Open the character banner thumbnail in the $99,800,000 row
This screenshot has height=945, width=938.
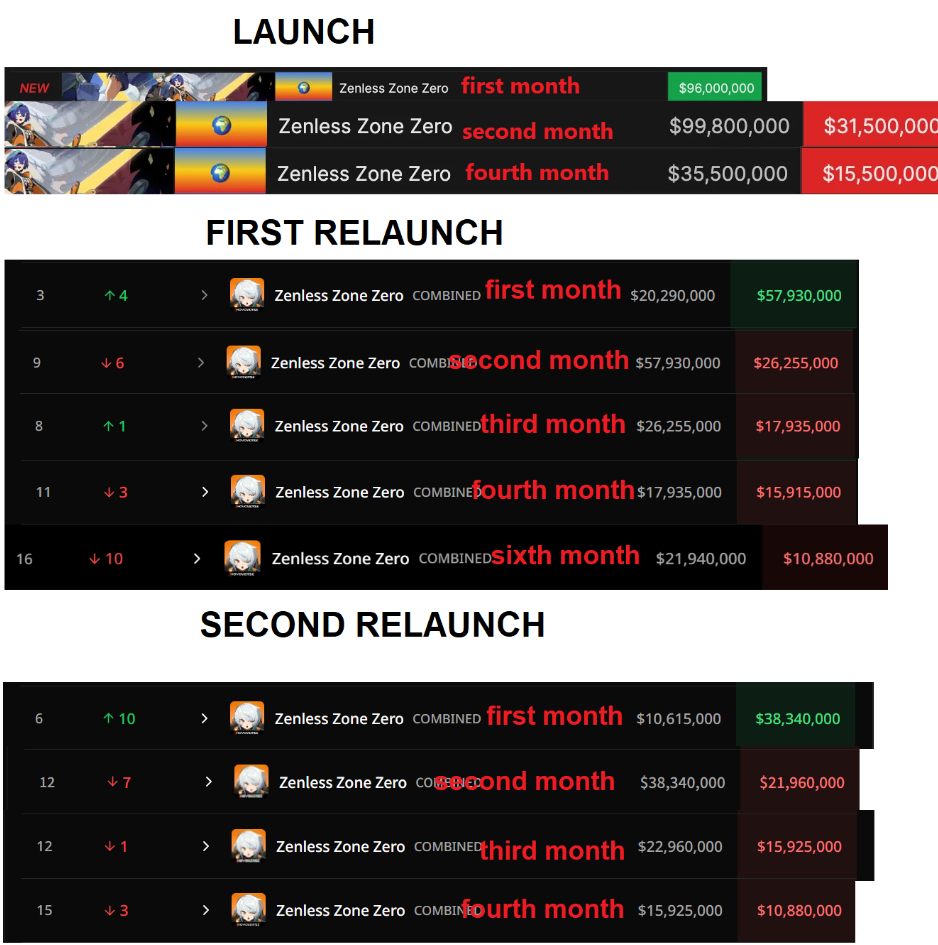pos(89,124)
